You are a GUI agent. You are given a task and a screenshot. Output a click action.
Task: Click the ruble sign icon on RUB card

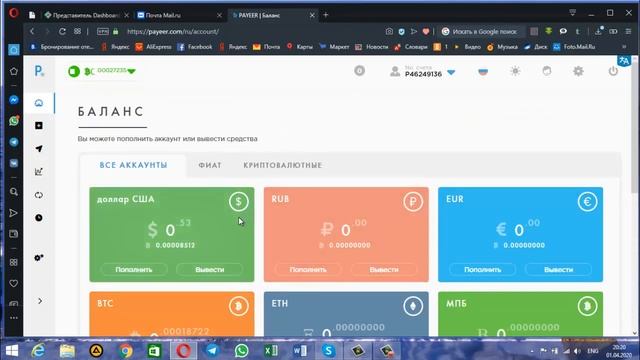click(x=413, y=201)
